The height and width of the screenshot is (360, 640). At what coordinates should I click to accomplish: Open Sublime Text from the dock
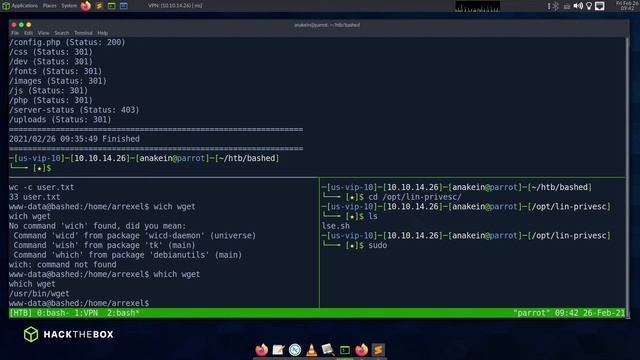coord(378,350)
